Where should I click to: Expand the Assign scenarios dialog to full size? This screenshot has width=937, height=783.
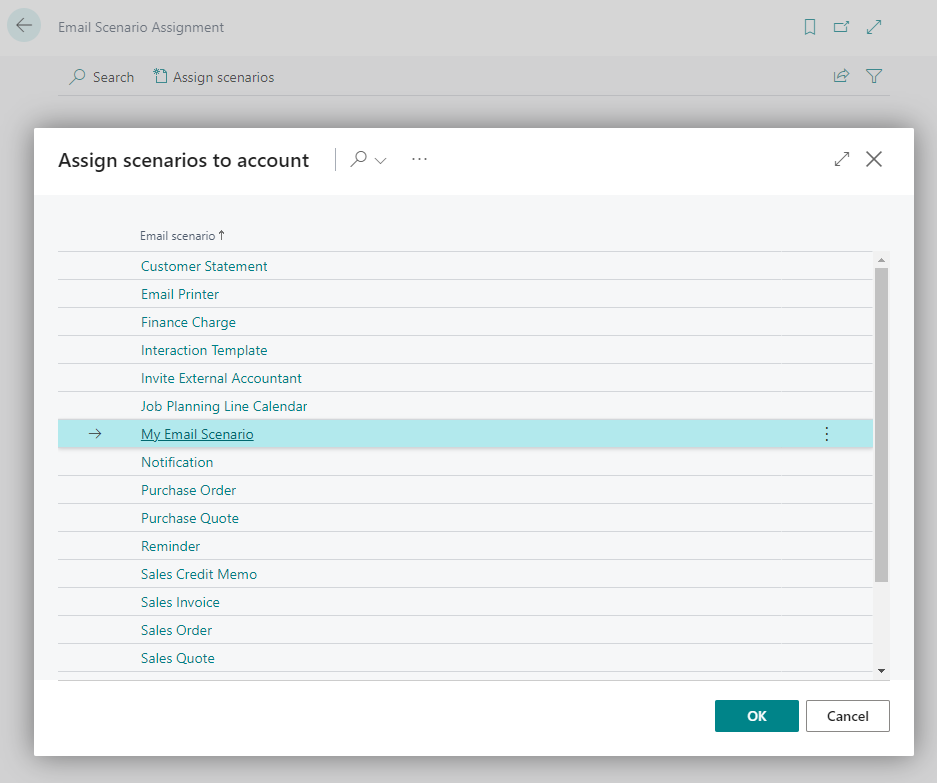coord(842,159)
